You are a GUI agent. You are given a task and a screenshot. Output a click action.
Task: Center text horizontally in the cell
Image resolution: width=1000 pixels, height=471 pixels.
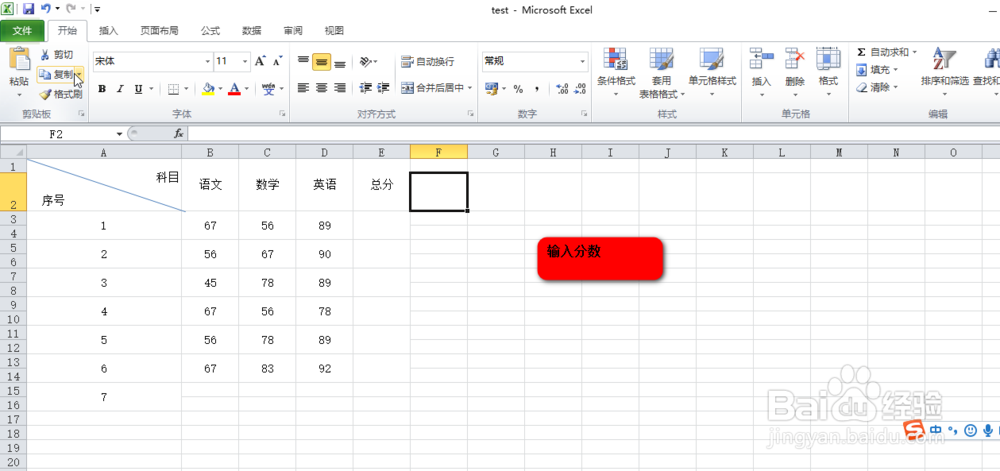click(321, 88)
